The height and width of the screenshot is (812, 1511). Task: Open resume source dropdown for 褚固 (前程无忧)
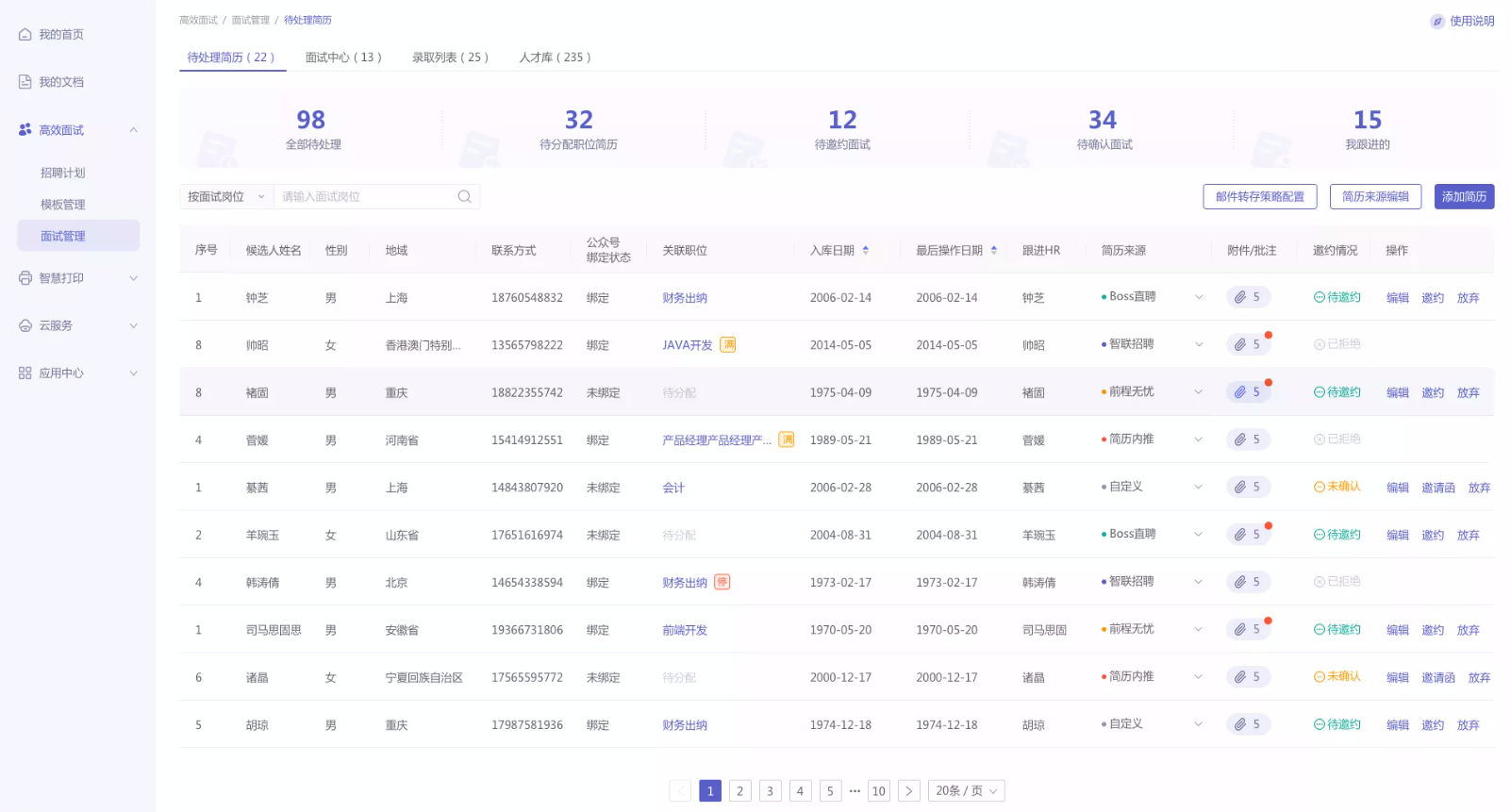point(1199,392)
